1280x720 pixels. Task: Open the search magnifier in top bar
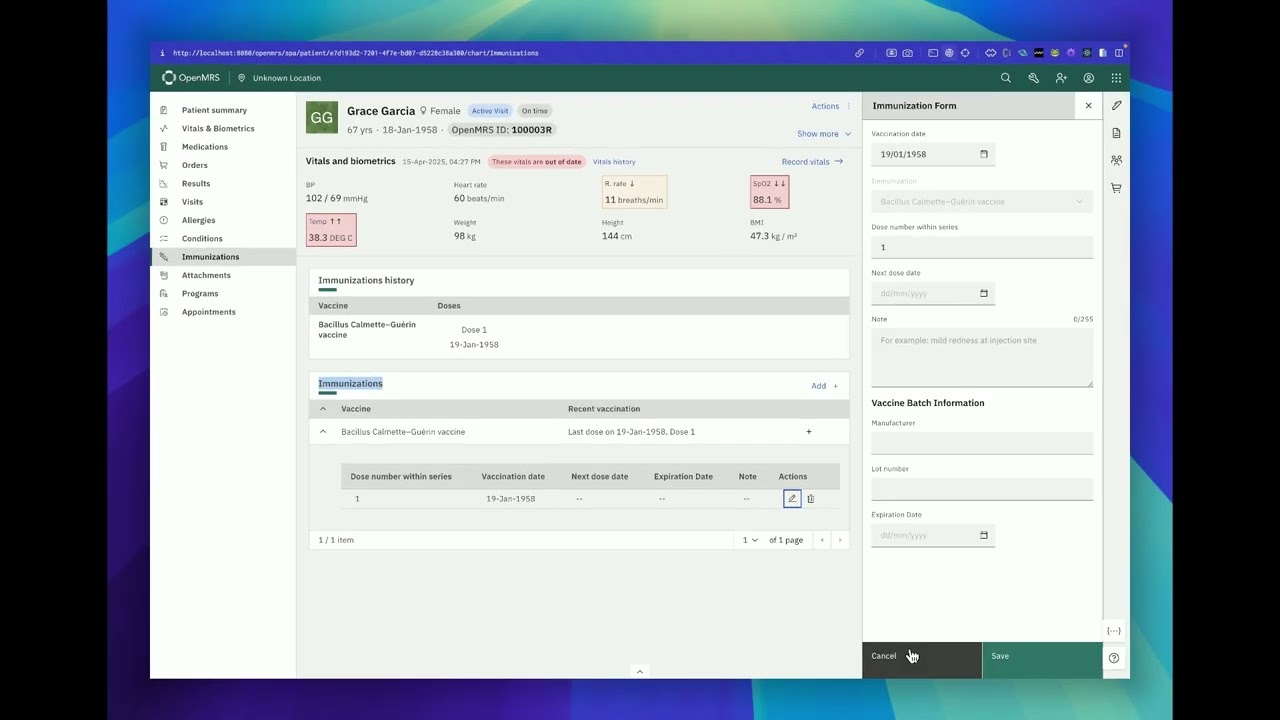pyautogui.click(x=1006, y=78)
